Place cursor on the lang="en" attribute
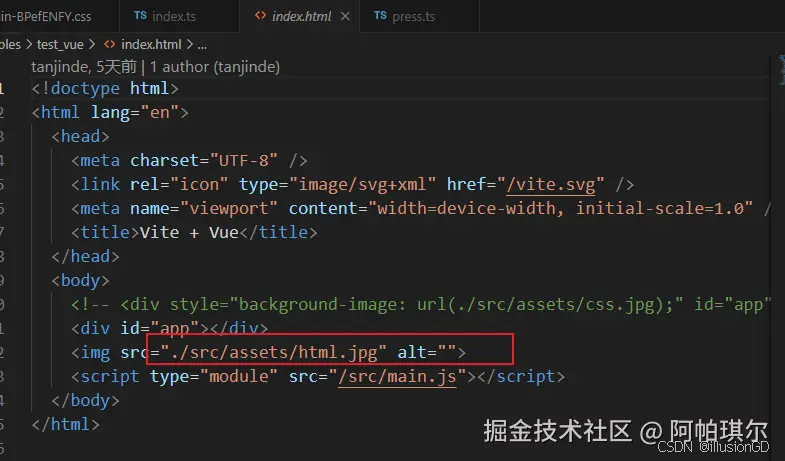Image resolution: width=785 pixels, height=461 pixels. [x=135, y=112]
